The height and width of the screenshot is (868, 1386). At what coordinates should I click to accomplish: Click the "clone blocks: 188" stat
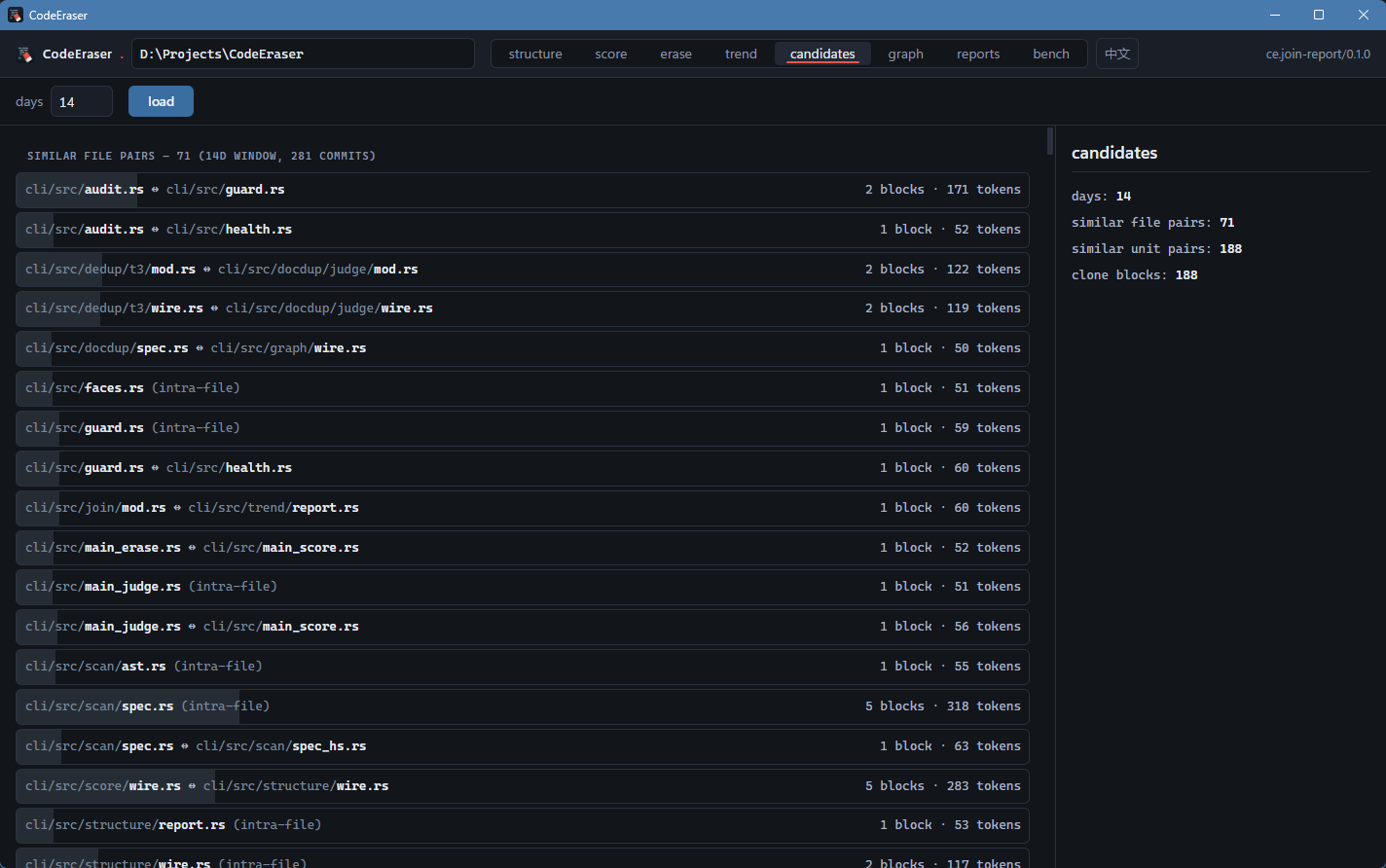click(x=1135, y=275)
